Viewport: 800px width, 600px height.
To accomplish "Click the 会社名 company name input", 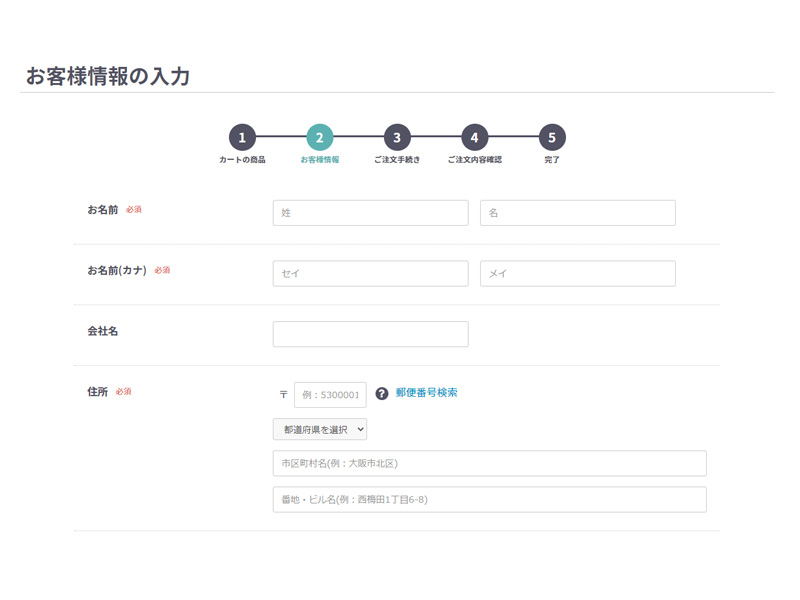I will point(370,334).
